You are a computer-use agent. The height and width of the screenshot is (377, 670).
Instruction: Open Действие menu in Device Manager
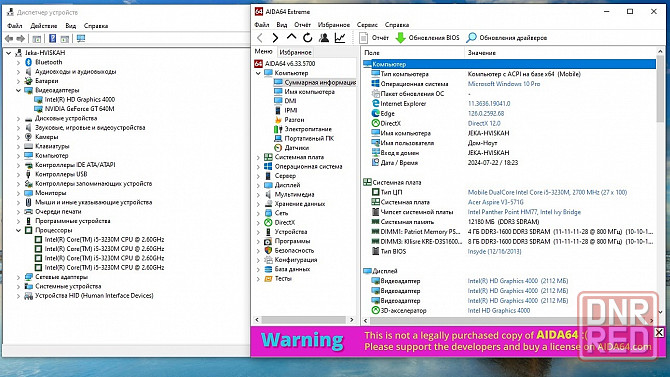[x=44, y=26]
